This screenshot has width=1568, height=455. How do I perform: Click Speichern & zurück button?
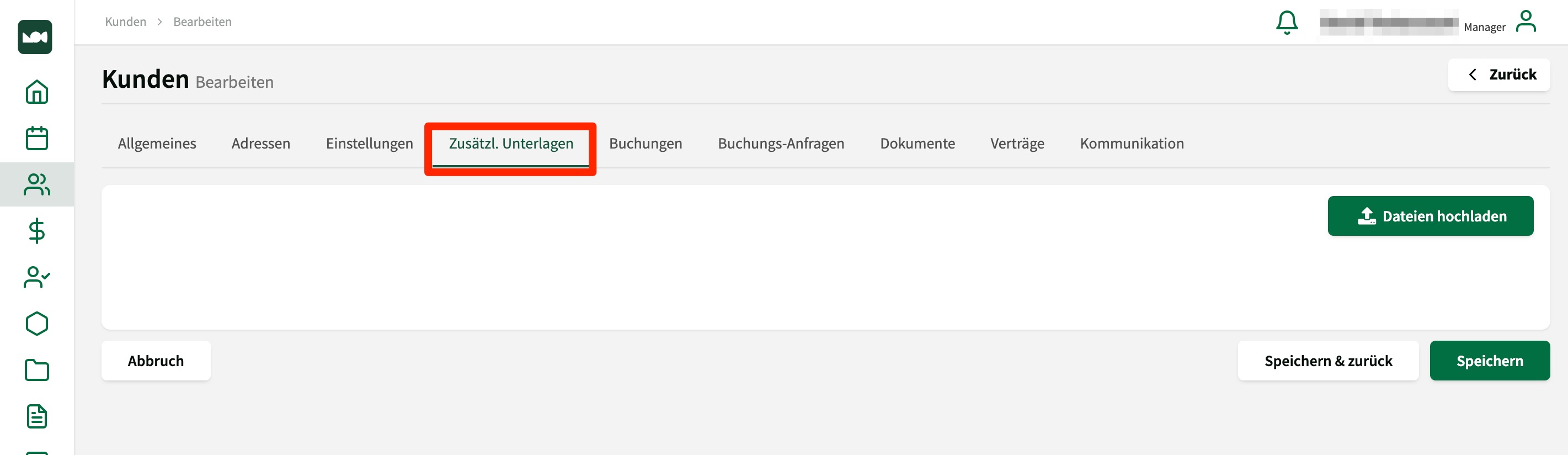1327,361
